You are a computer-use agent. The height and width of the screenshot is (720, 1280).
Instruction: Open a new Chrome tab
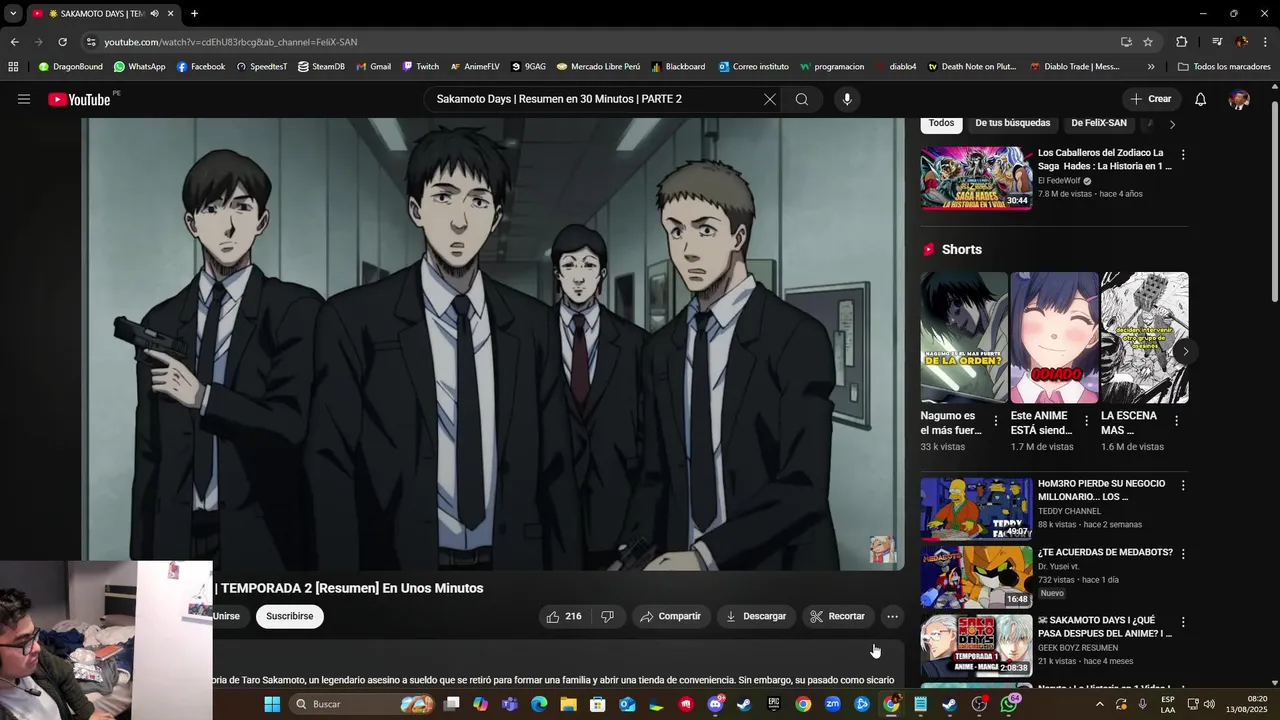pyautogui.click(x=194, y=14)
